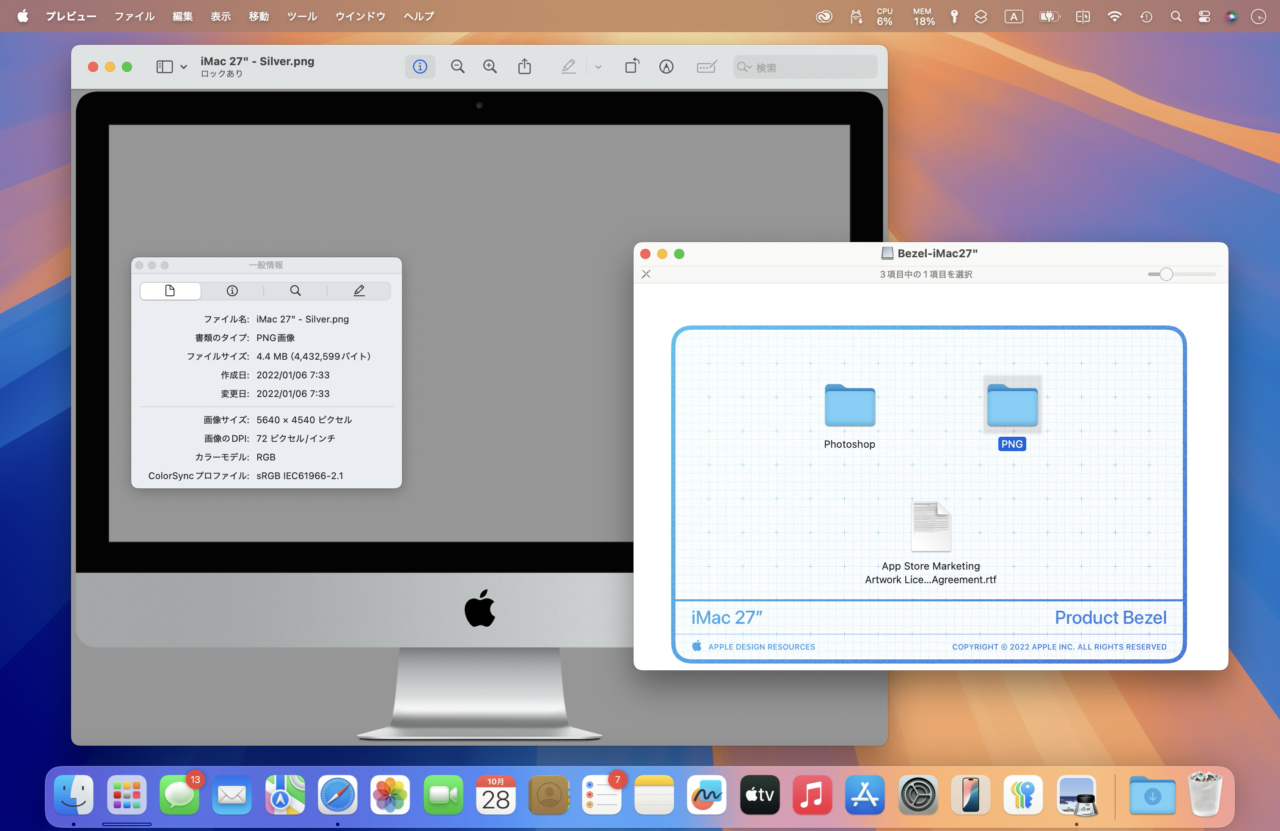
Task: Select the sRGB IEC61966-2.1 profile value
Action: point(300,476)
